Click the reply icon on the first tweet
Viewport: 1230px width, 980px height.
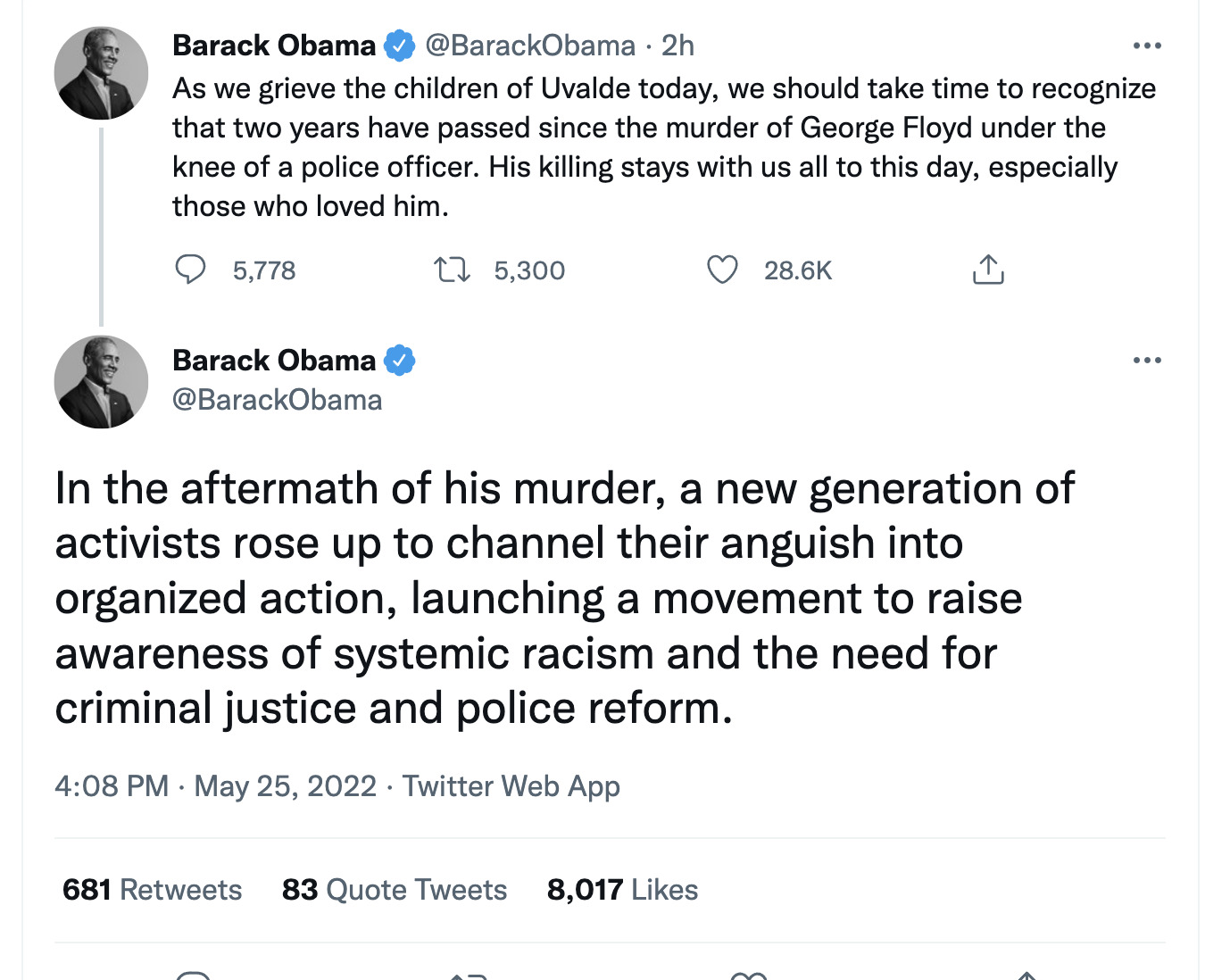[x=190, y=270]
